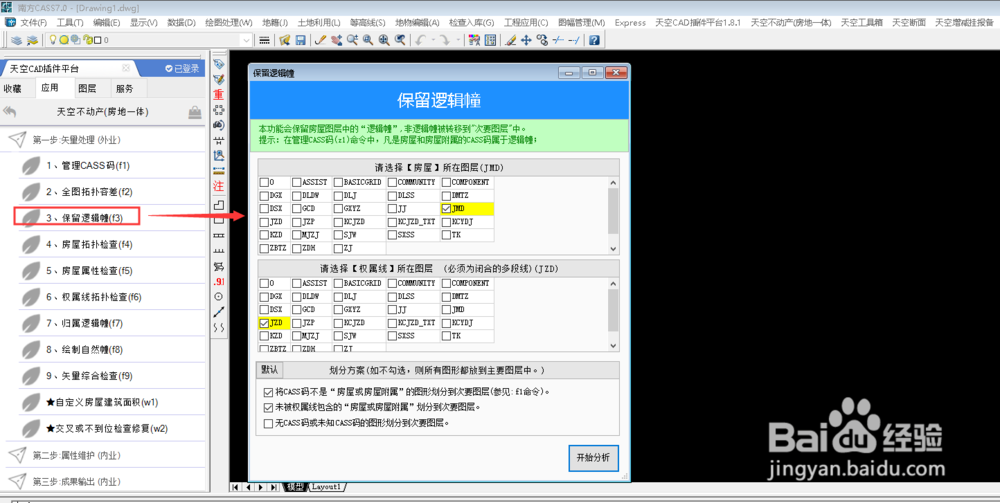Click the extend tool icon

tap(573, 40)
